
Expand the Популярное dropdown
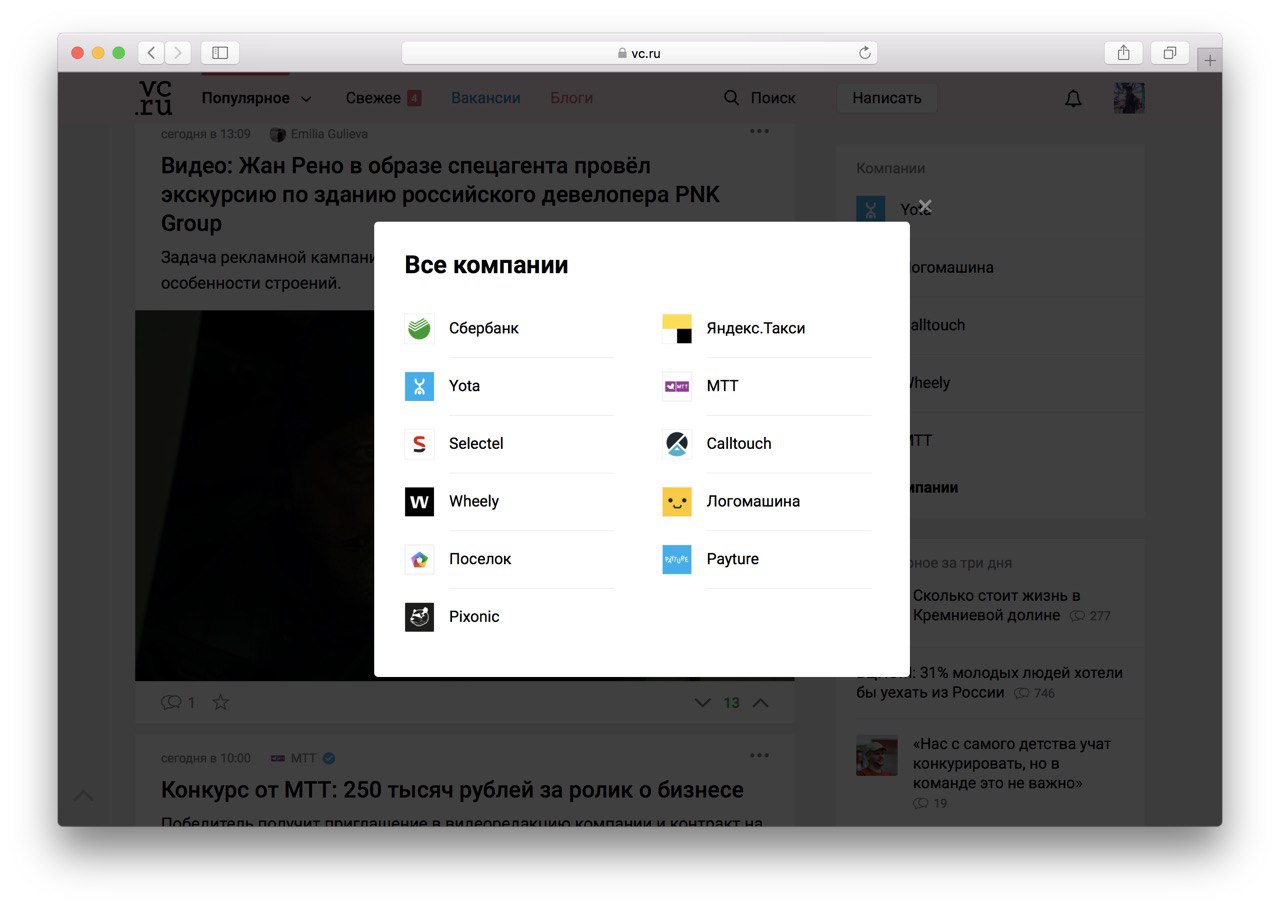click(257, 98)
